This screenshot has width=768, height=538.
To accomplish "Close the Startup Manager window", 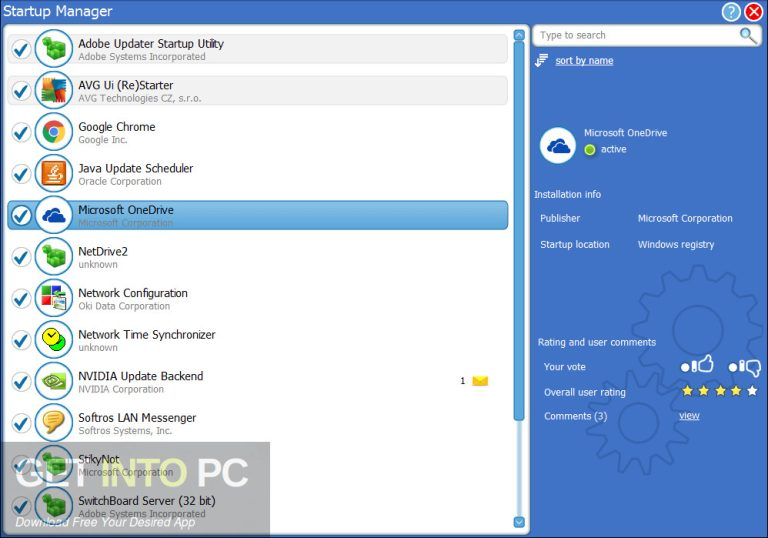I will (754, 11).
